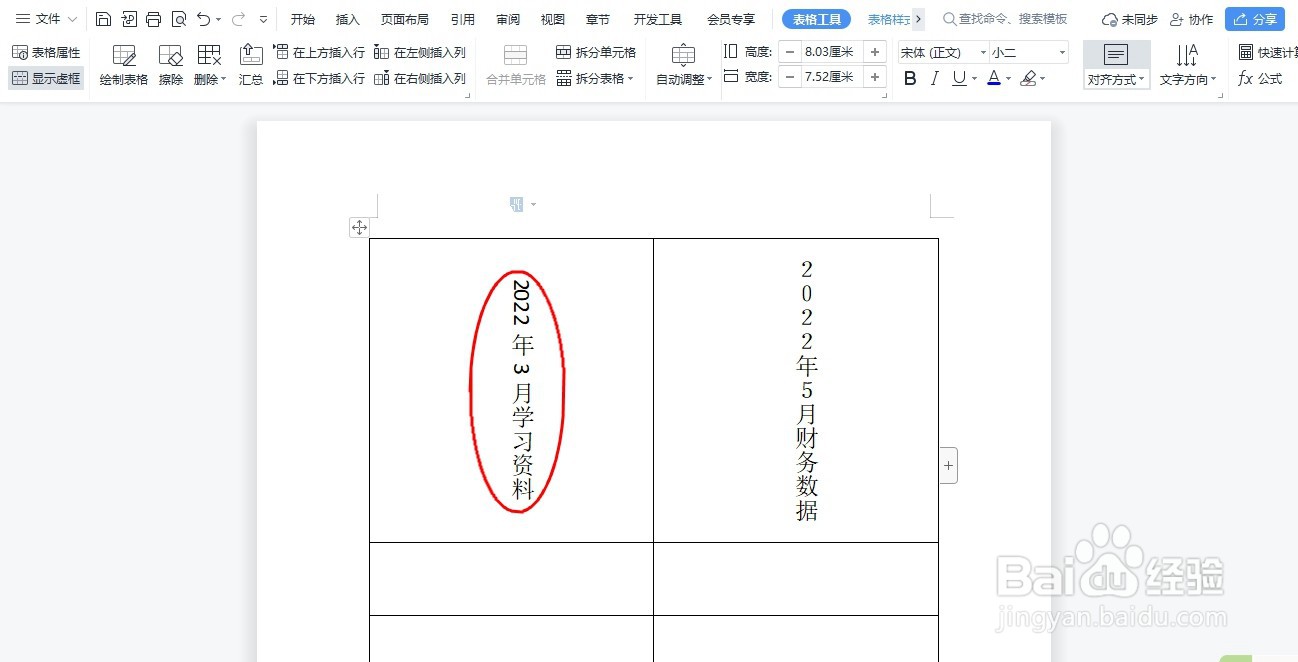Switch to the 页面布局 tab

[x=405, y=19]
